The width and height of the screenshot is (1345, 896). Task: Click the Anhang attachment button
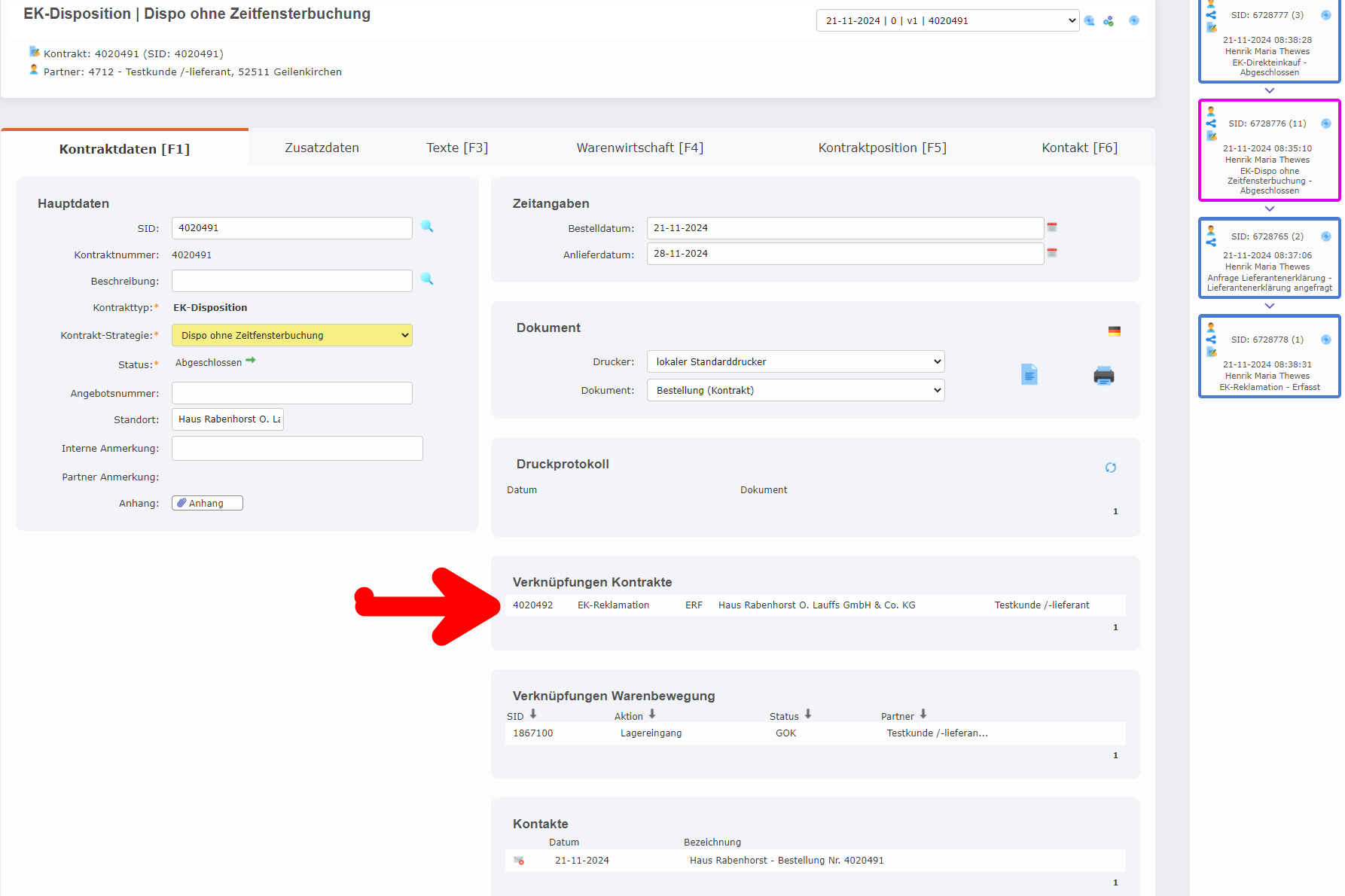[206, 502]
